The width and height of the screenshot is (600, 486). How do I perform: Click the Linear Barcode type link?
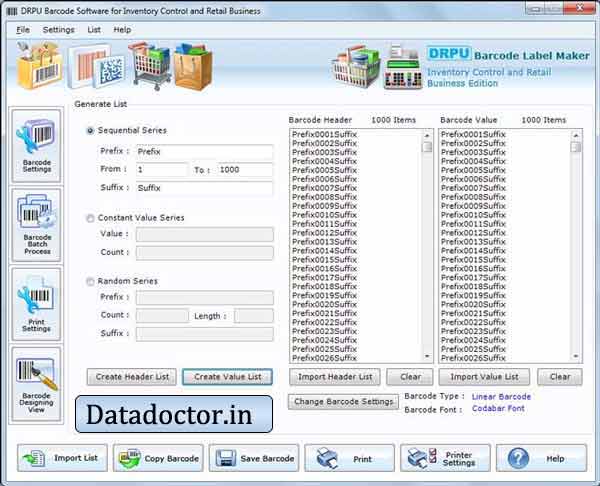pos(501,396)
